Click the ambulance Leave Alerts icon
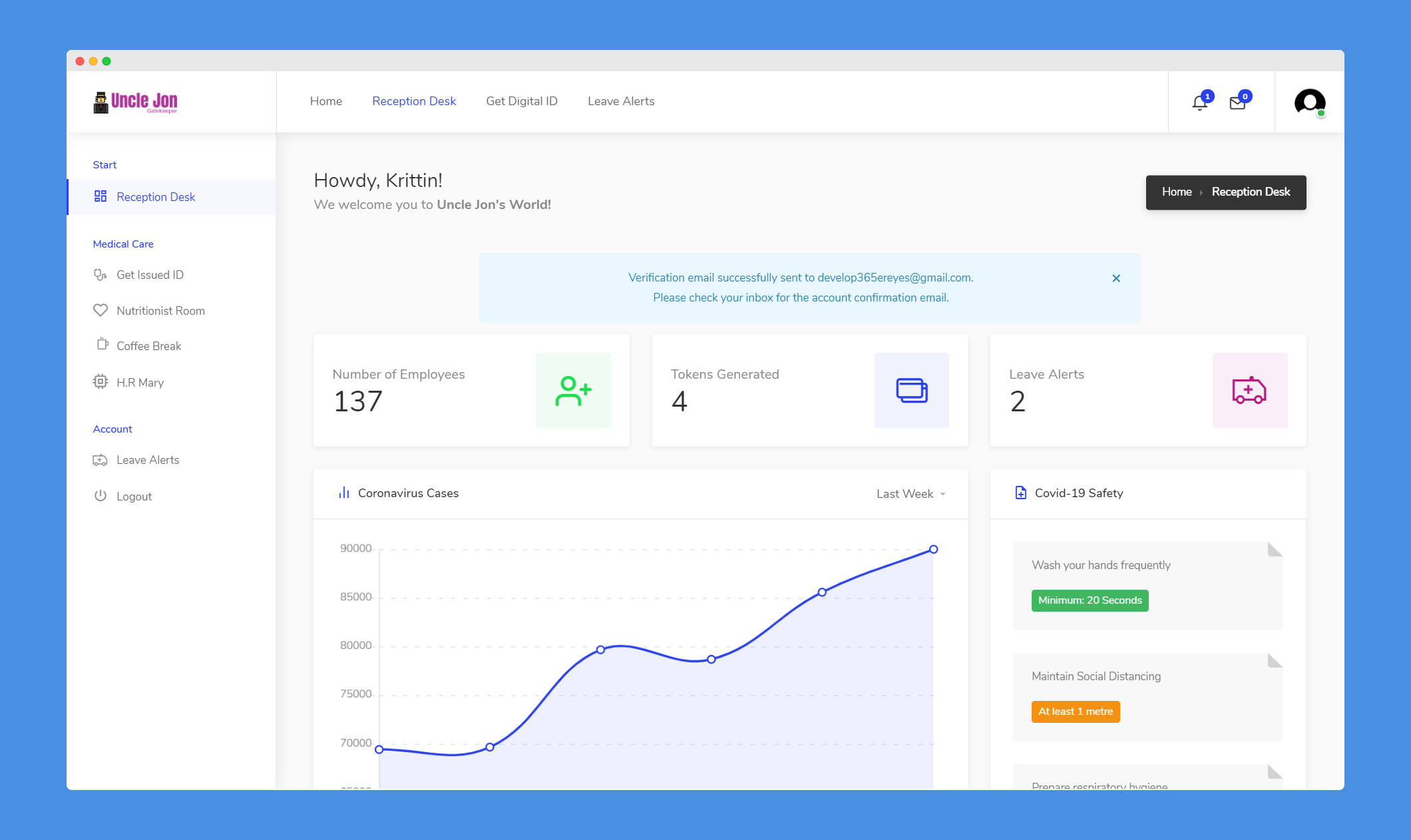Image resolution: width=1411 pixels, height=840 pixels. [1249, 391]
